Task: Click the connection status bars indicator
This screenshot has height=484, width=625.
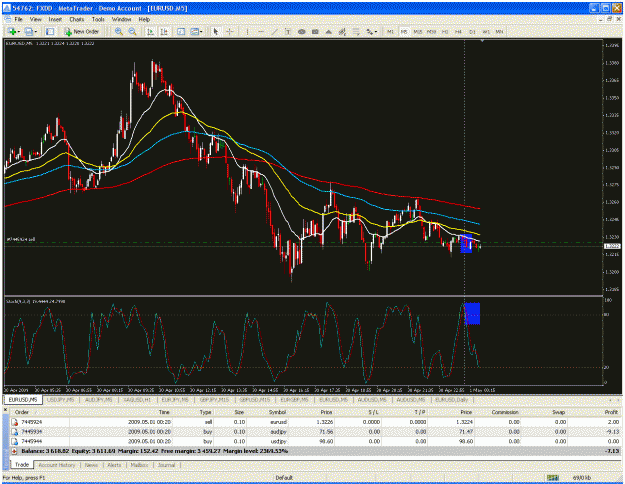Action: point(552,477)
